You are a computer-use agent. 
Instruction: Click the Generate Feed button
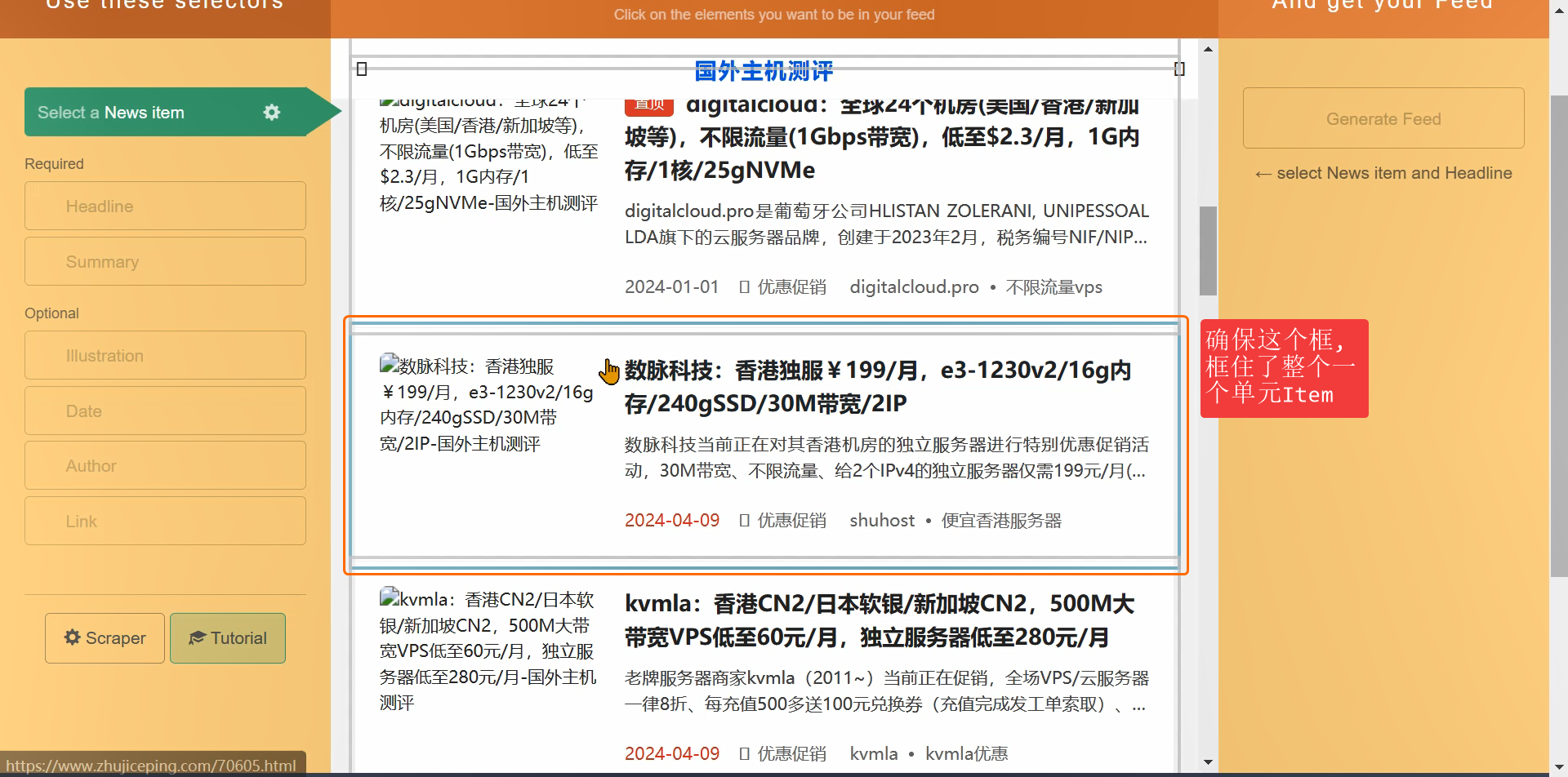coord(1383,118)
